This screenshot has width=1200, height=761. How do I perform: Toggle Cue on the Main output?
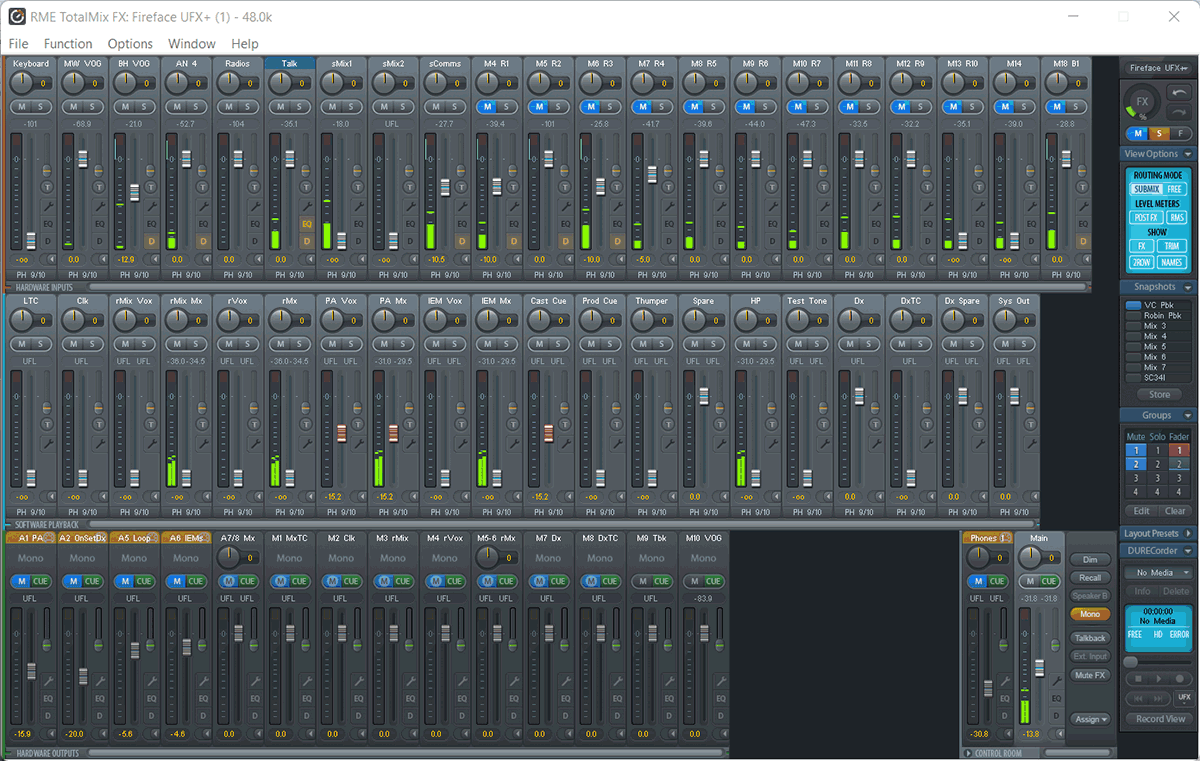pos(1049,581)
